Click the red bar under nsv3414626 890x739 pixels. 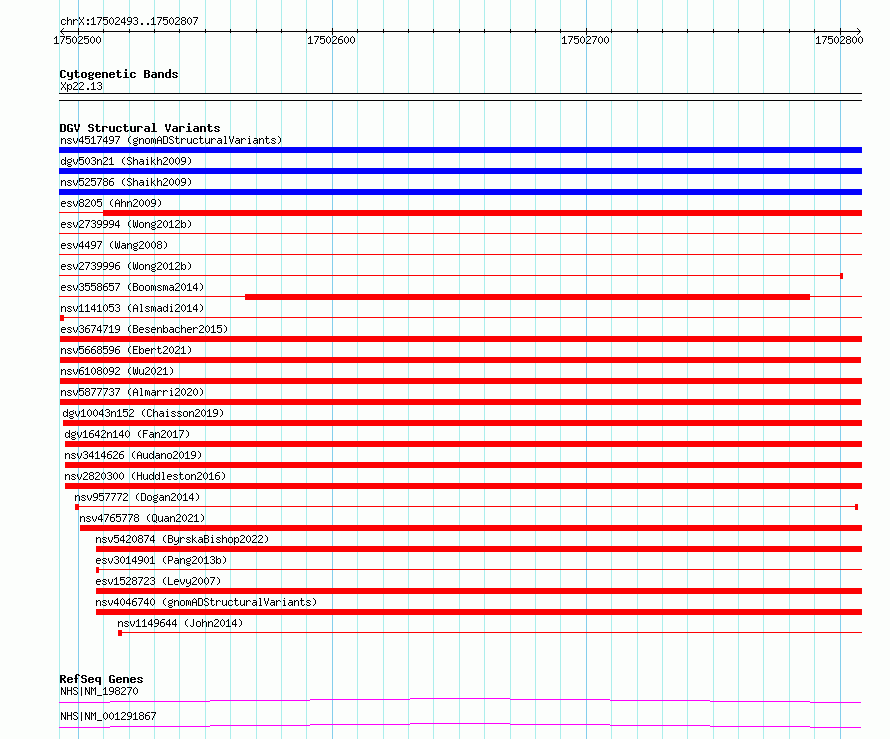click(x=463, y=465)
